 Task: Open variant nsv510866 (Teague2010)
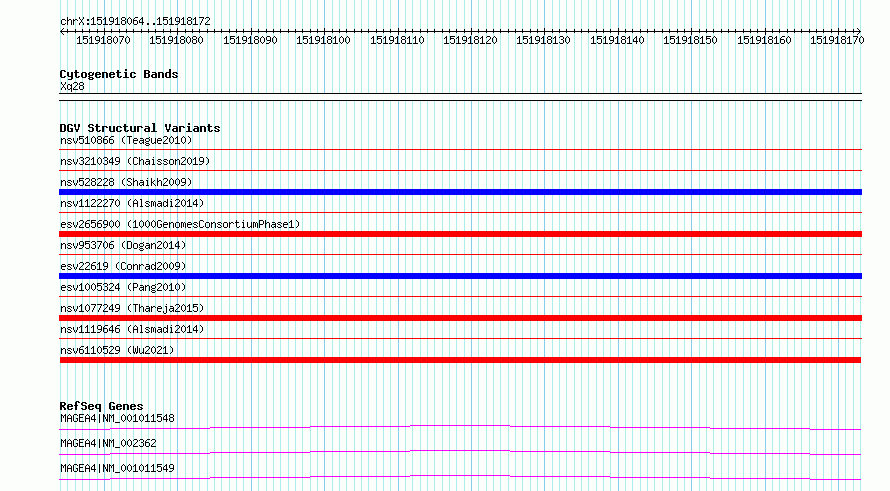(126, 140)
